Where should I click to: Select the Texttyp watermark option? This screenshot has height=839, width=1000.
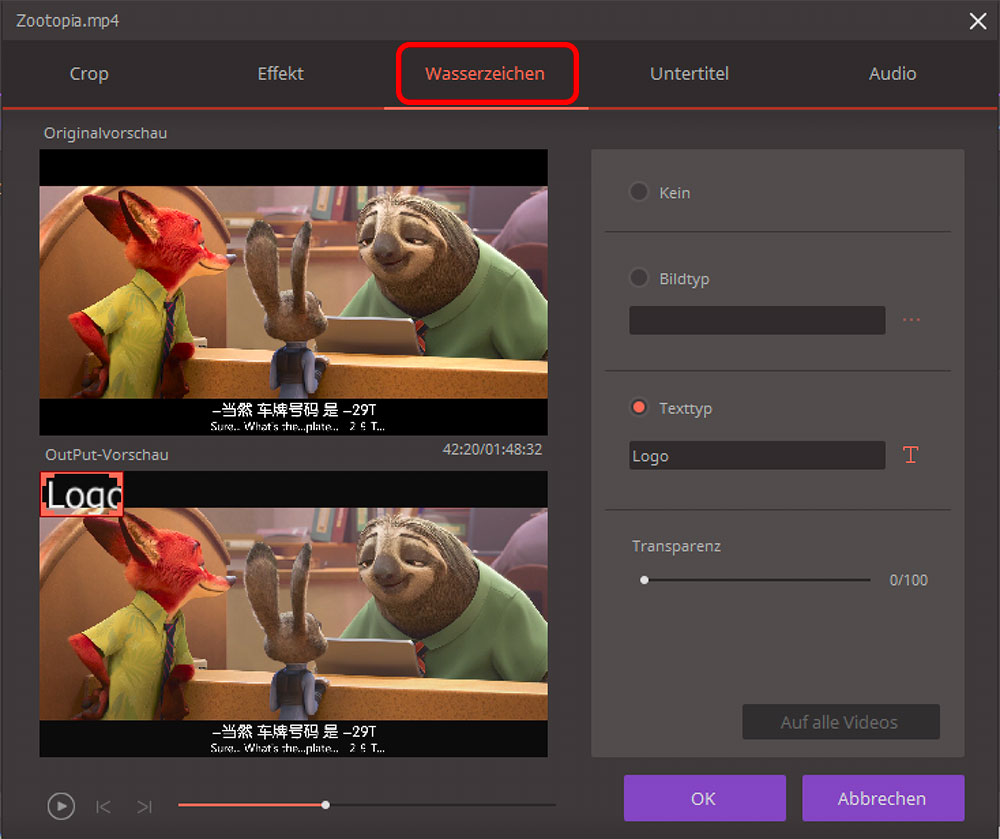[638, 407]
